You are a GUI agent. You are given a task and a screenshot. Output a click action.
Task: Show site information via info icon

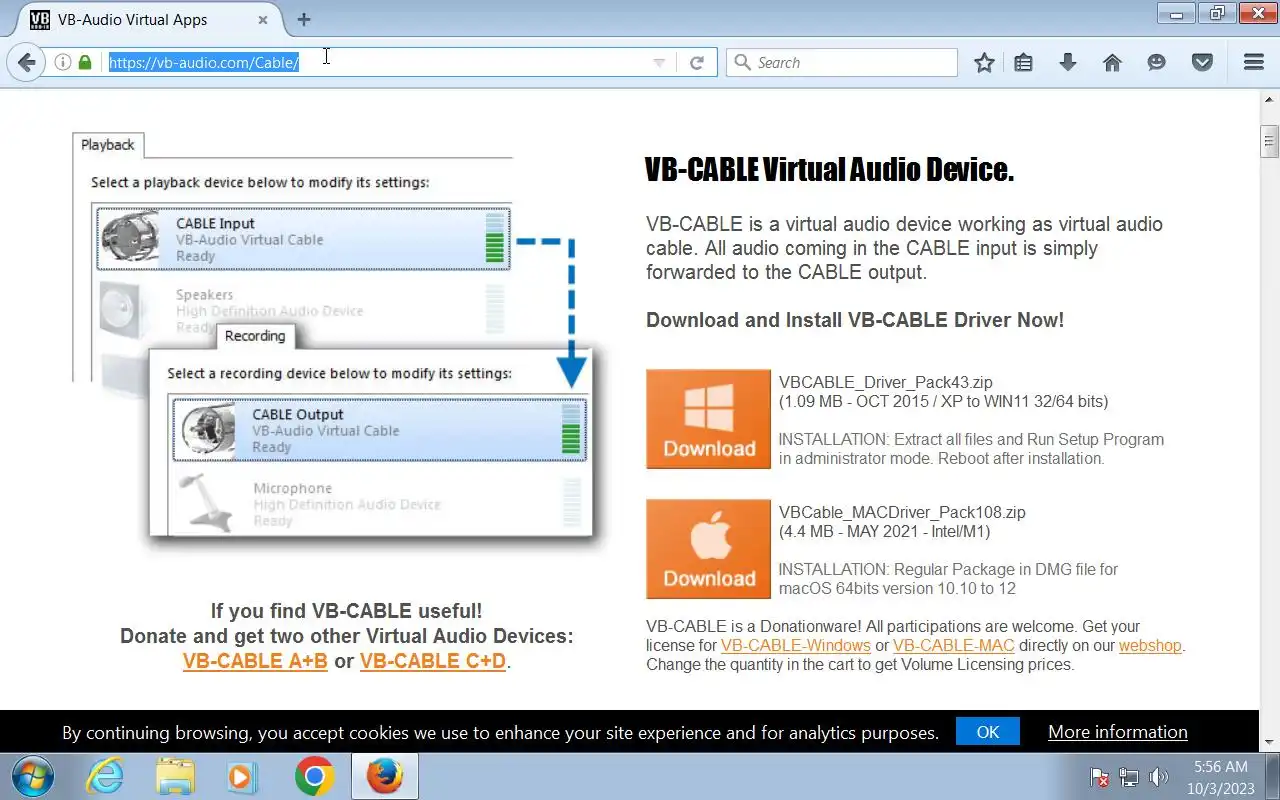[x=62, y=62]
